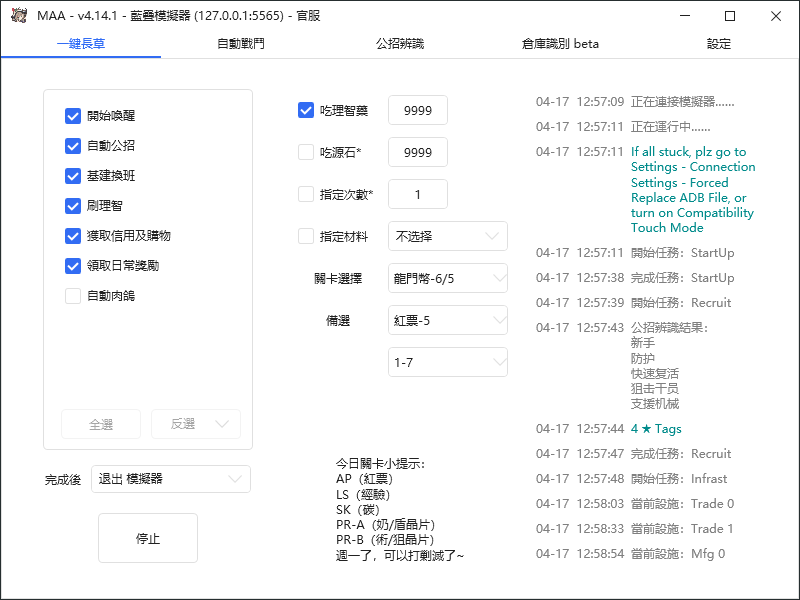Viewport: 800px width, 600px height.
Task: Toggle the 吃理智藥 checkbox
Action: [x=306, y=110]
